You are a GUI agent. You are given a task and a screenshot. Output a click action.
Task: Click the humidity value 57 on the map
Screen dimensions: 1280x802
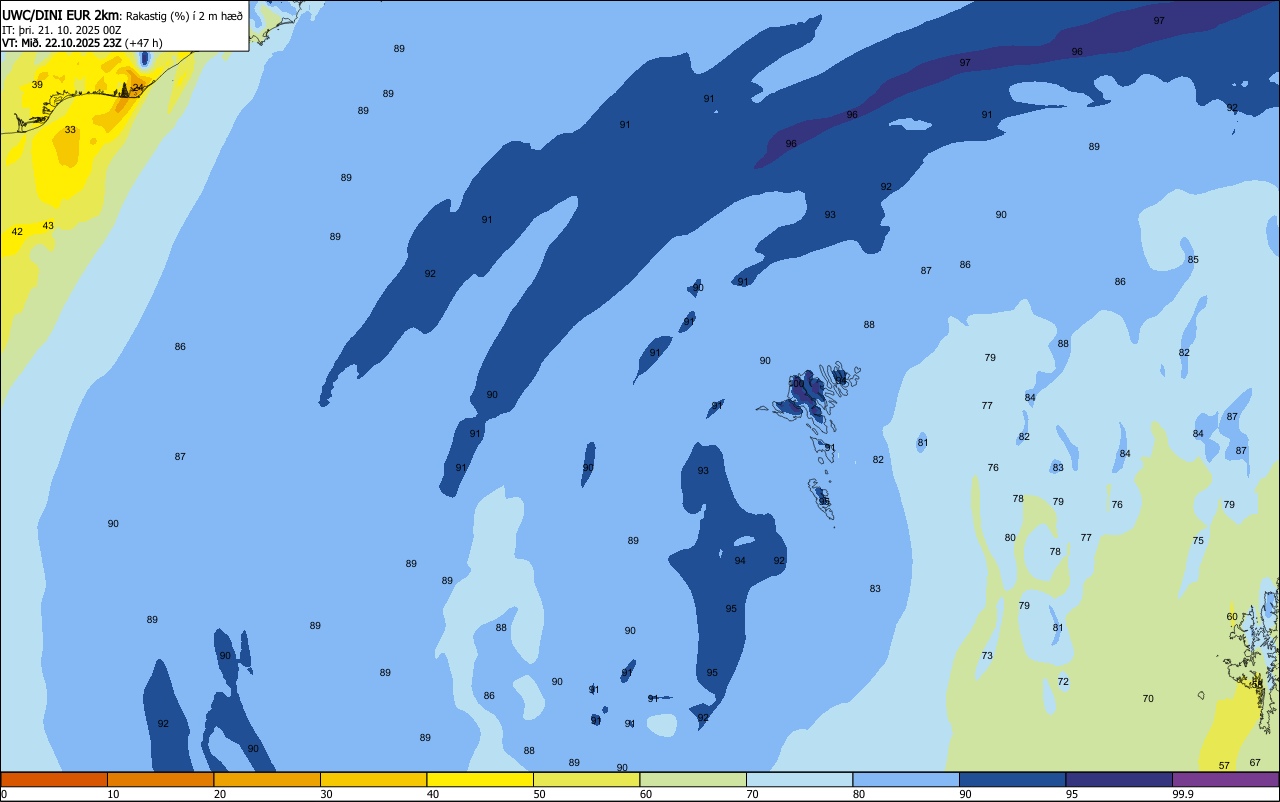click(1224, 766)
